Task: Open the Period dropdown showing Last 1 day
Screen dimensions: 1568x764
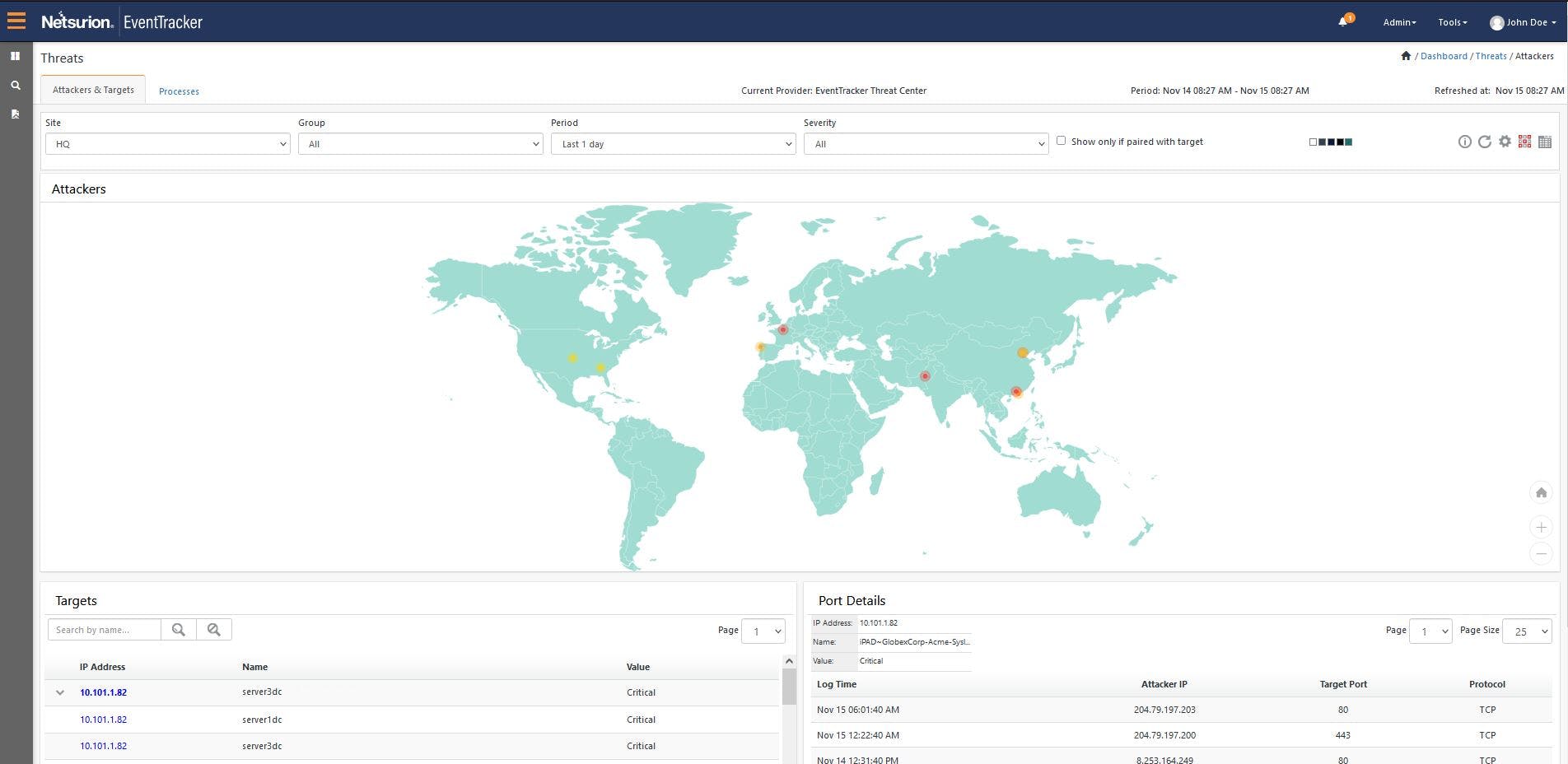Action: (673, 143)
